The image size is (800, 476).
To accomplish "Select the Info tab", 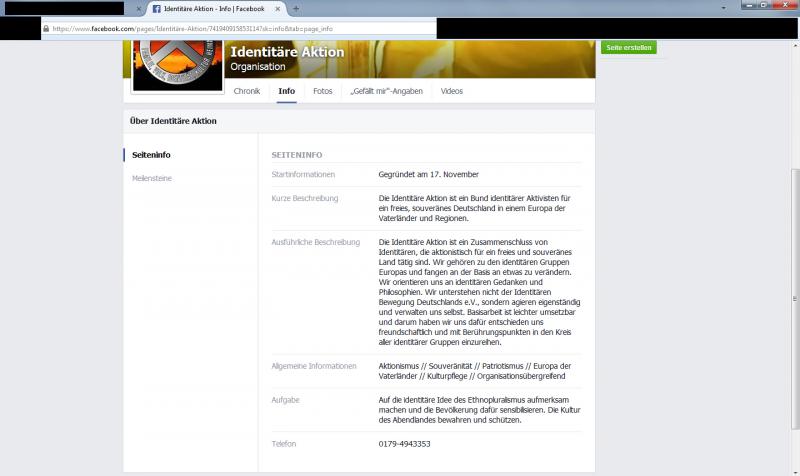I will click(x=287, y=91).
